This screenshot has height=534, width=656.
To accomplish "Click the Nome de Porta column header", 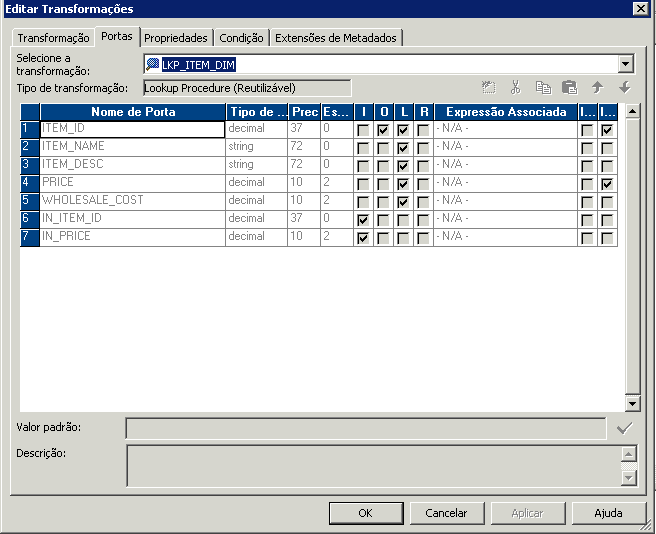I will coord(133,112).
